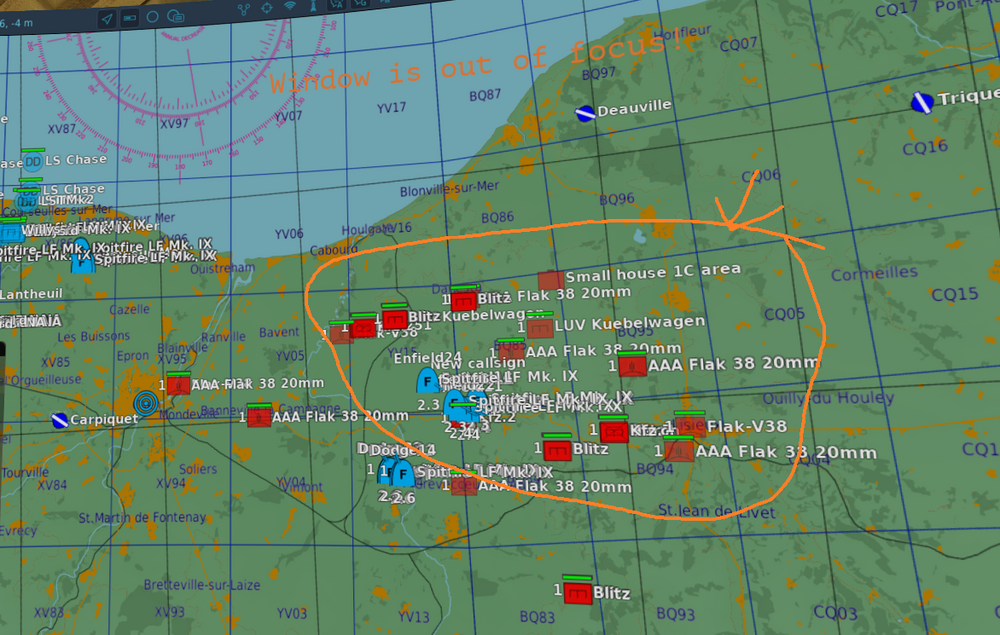The image size is (1000, 635).
Task: Select the red Blitz unit at the map's bottom
Action: point(578,594)
